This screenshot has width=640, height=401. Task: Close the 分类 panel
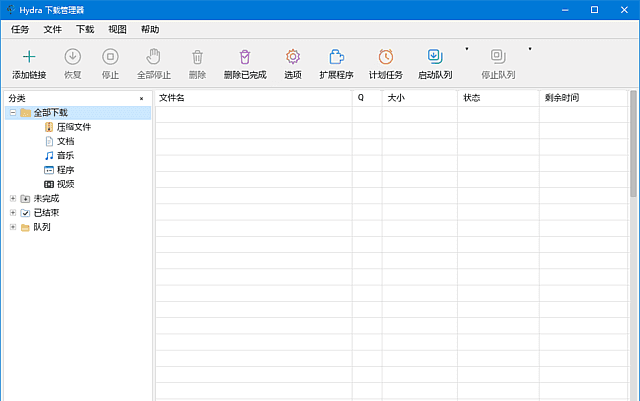(x=142, y=98)
